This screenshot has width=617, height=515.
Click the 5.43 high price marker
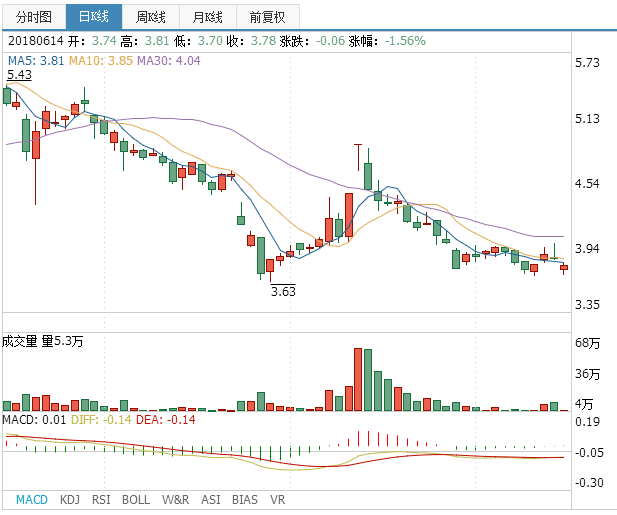click(19, 75)
